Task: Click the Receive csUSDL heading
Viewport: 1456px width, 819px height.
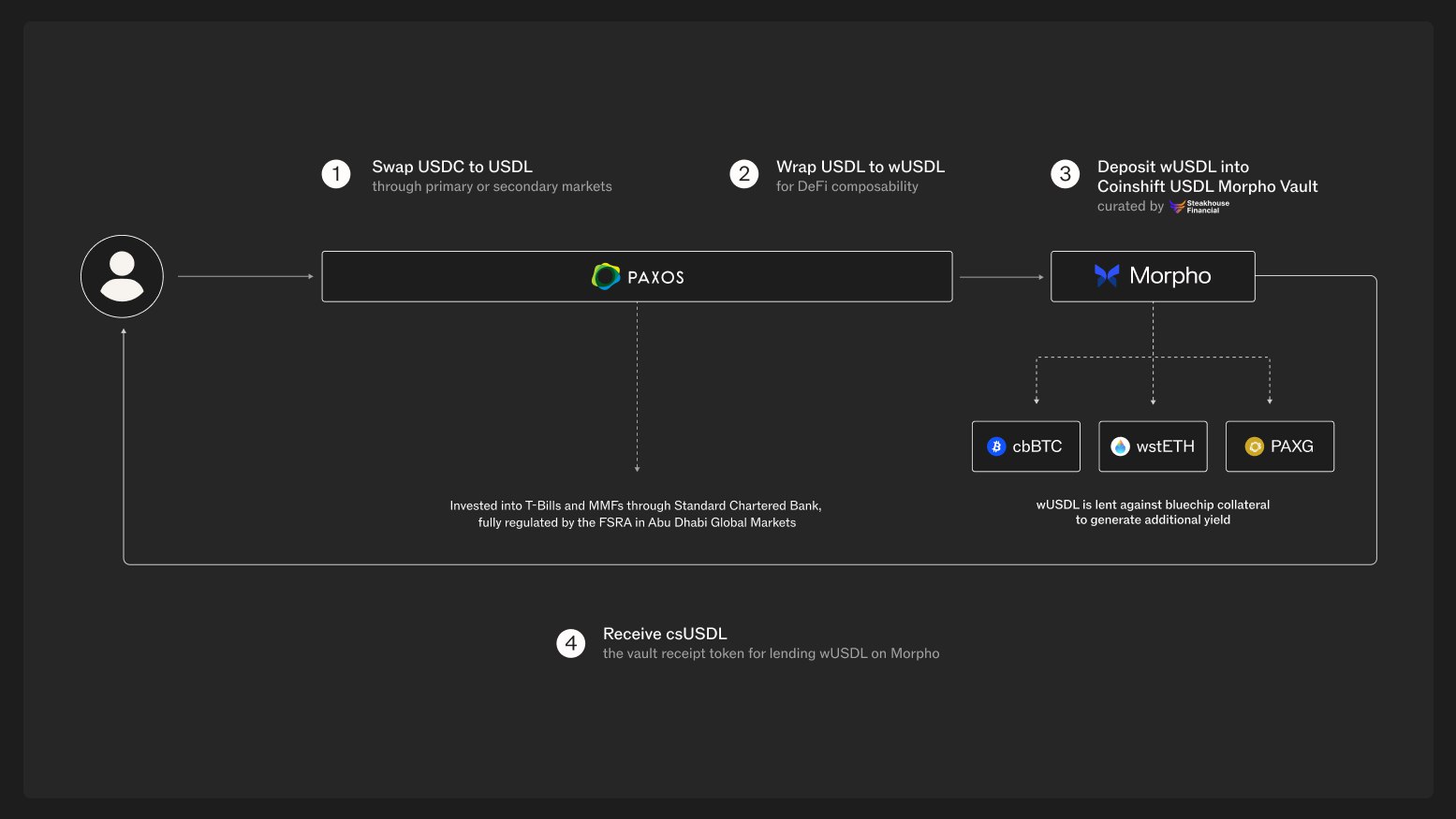Action: (665, 634)
